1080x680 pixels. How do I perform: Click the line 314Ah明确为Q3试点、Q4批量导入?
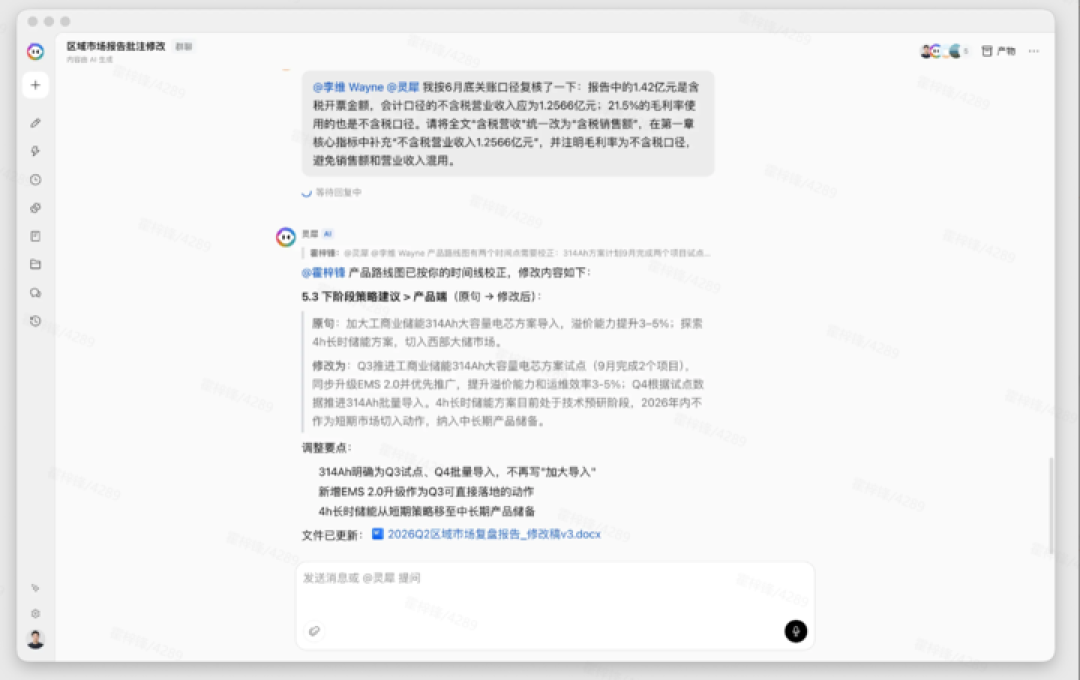457,472
